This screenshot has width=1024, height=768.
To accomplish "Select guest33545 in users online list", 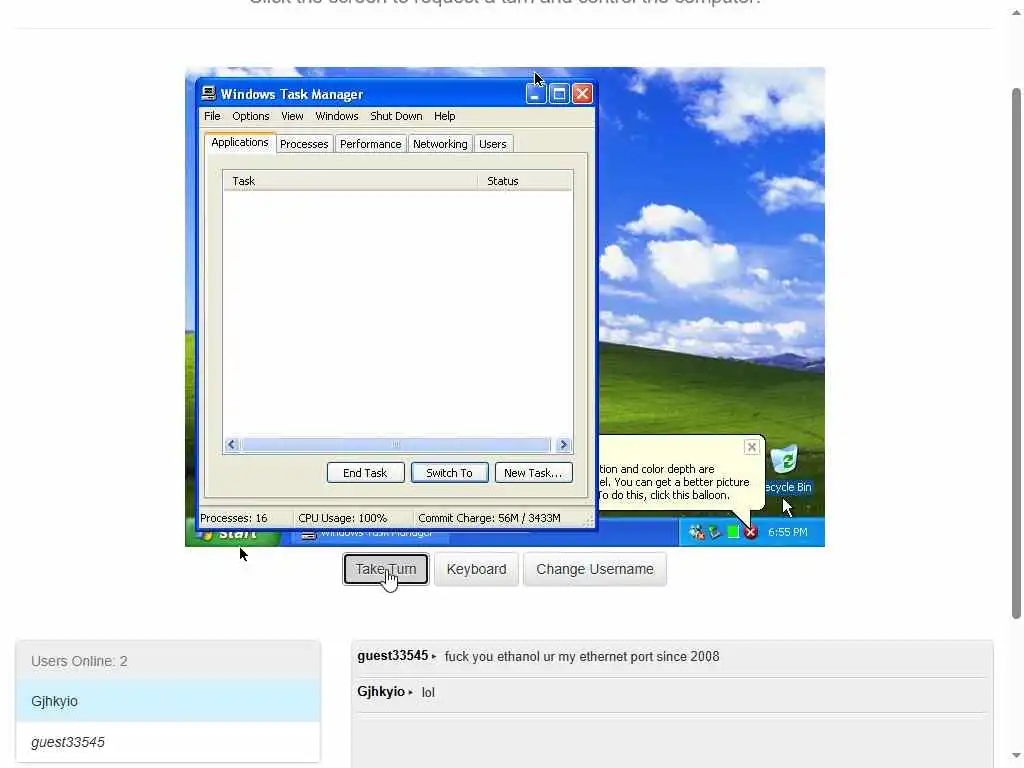I will (x=168, y=742).
